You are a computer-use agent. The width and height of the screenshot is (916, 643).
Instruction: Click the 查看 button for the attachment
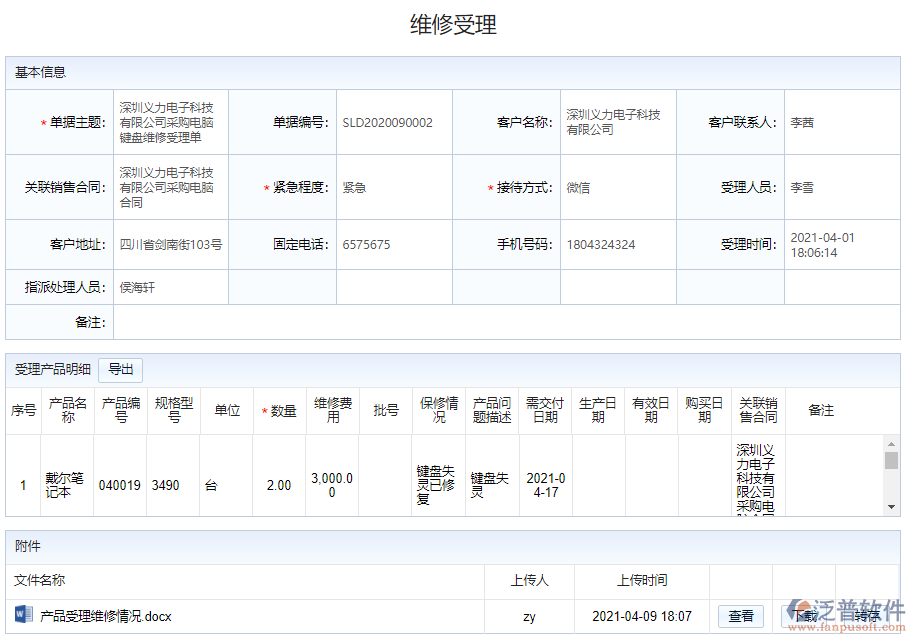[x=741, y=616]
